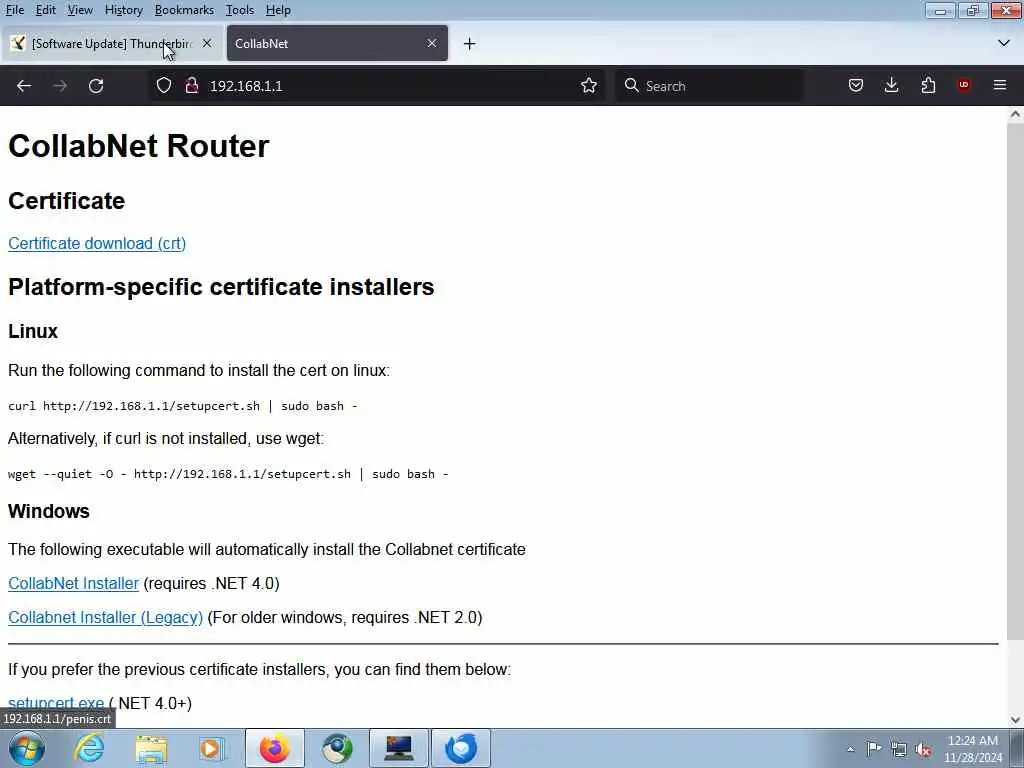Click the uBlock Origin extension icon
This screenshot has height=768, width=1024.
click(964, 85)
